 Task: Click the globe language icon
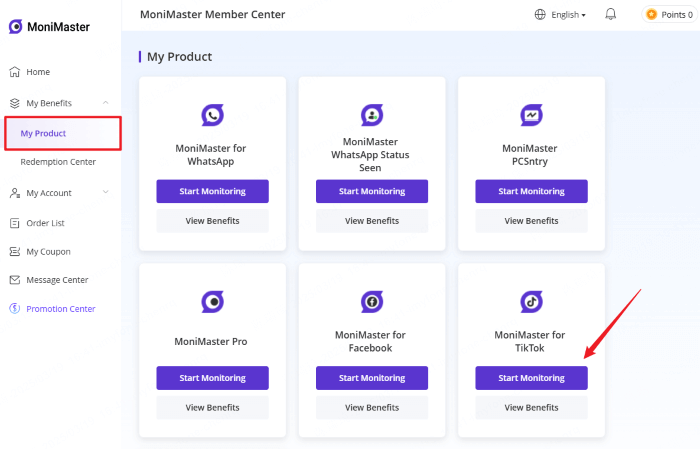tap(540, 15)
